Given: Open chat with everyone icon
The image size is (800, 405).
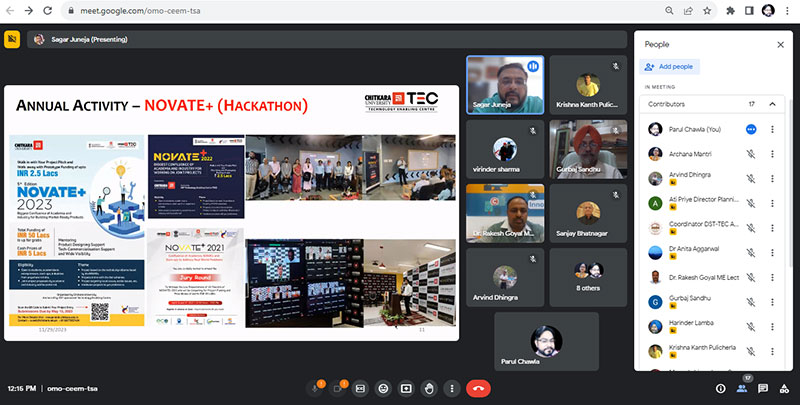Looking at the screenshot, I should [x=764, y=388].
